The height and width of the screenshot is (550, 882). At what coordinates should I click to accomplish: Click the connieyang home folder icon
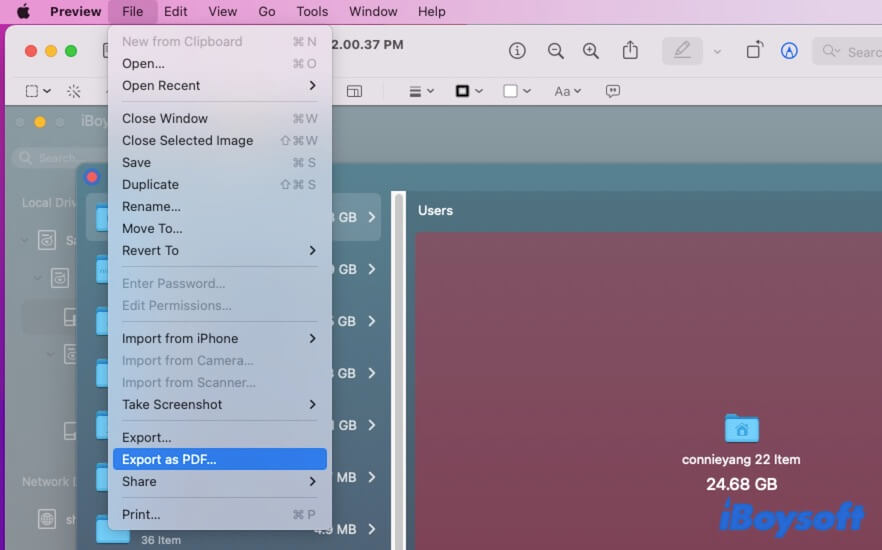(x=741, y=428)
